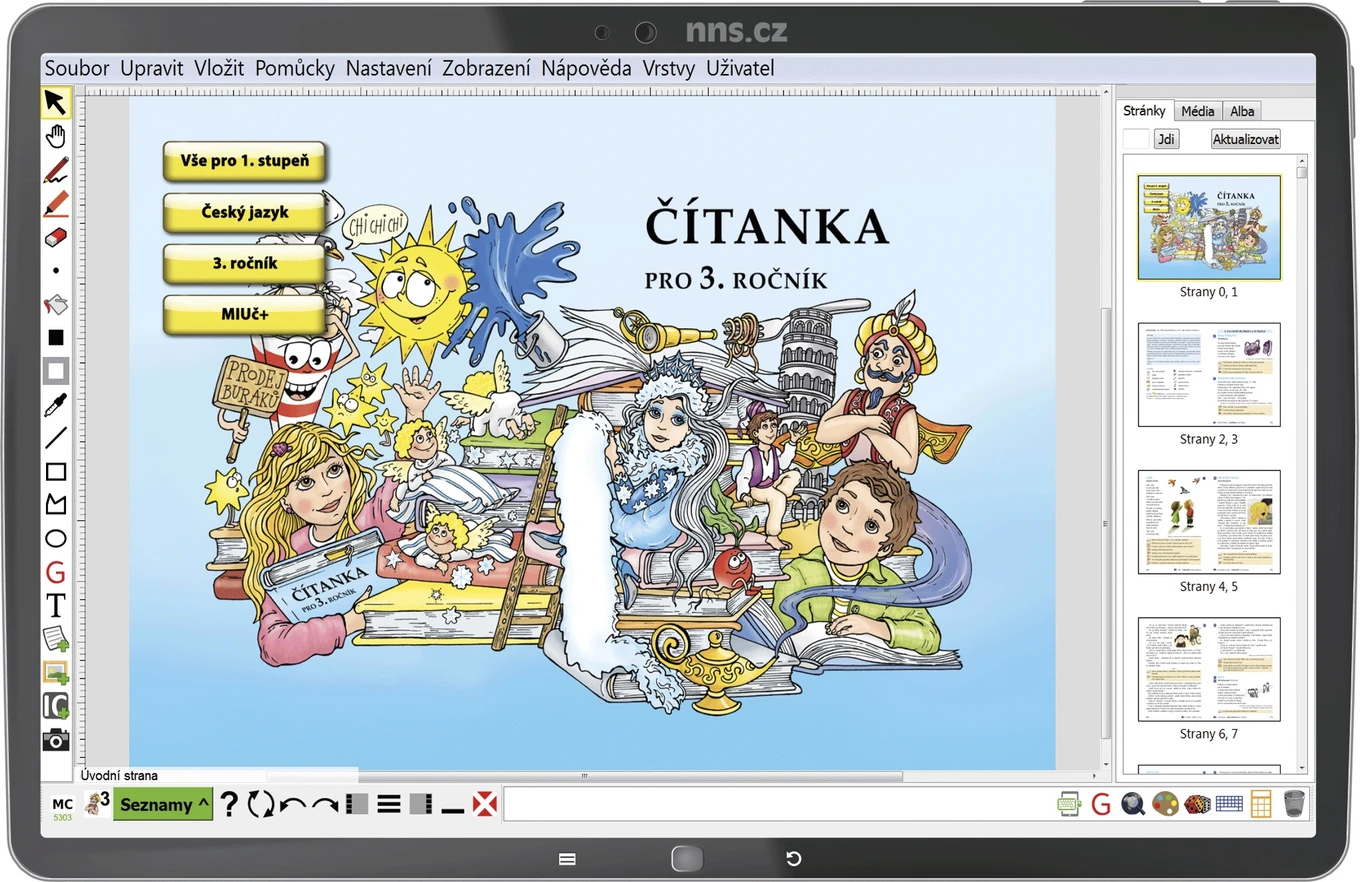Click the trash bin icon
1360x882 pixels.
click(x=1294, y=803)
